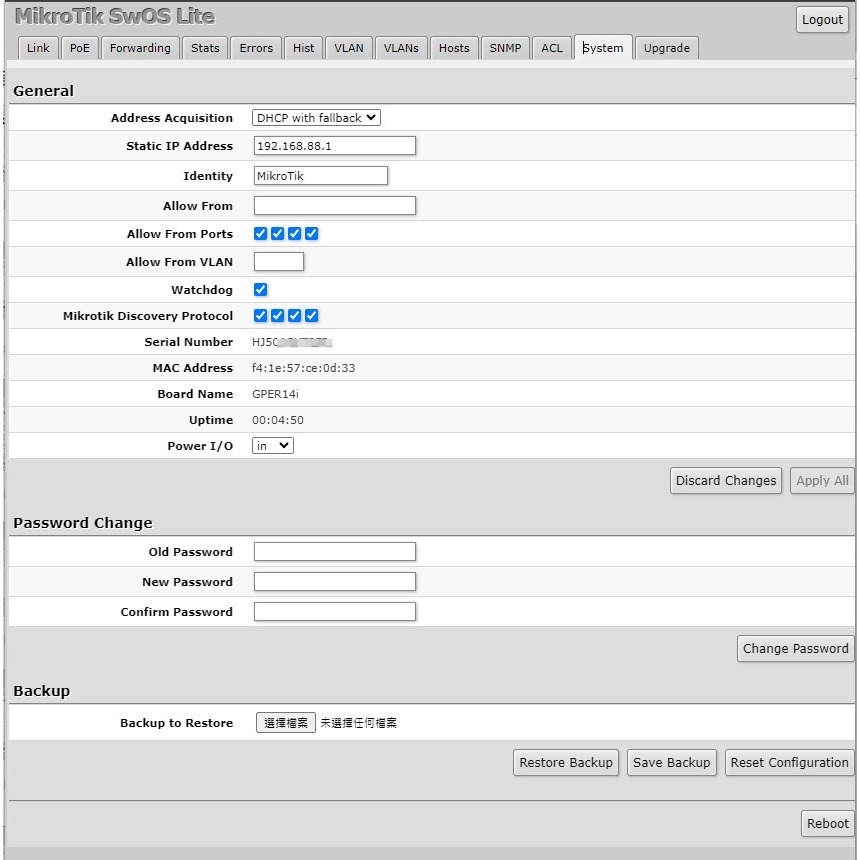Uncheck first Allow From Ports checkbox
Screen dimensions: 860x860
[x=261, y=234]
